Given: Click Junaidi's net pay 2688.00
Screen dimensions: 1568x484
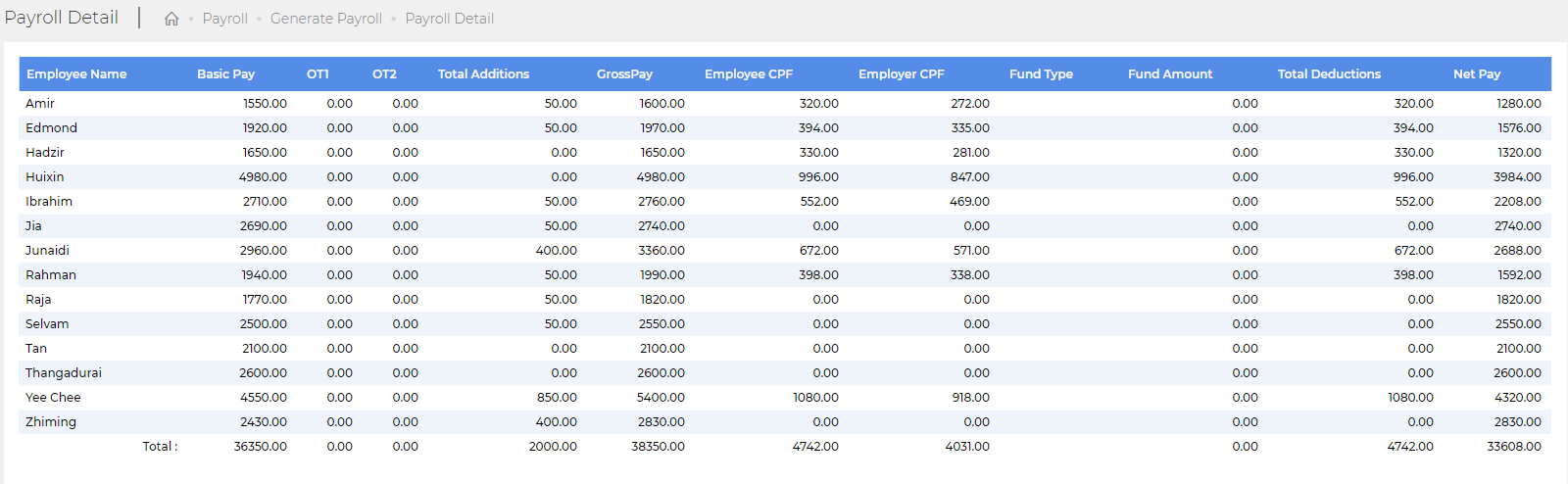Looking at the screenshot, I should click(x=1517, y=250).
